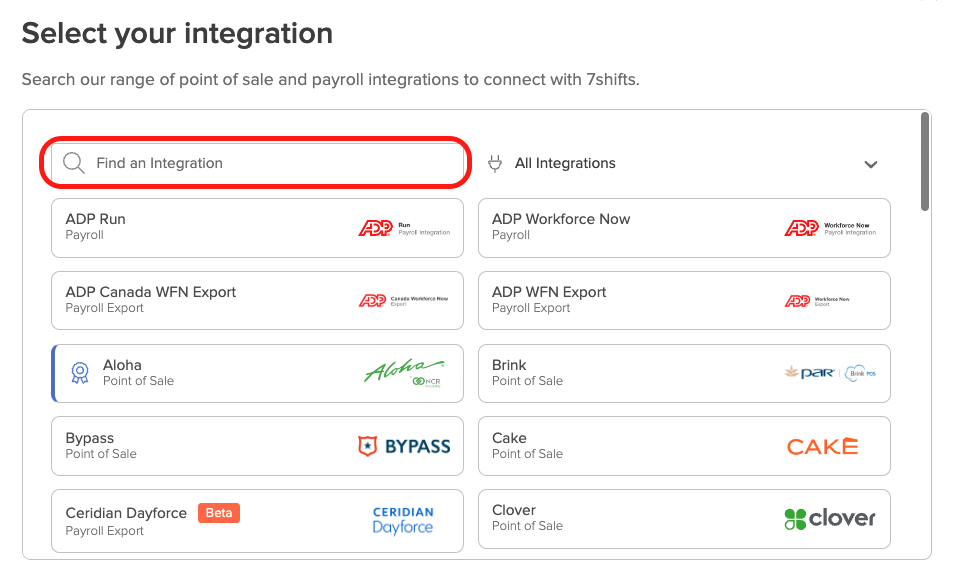The image size is (954, 578).
Task: Click the ADP Run logo
Action: tap(403, 228)
